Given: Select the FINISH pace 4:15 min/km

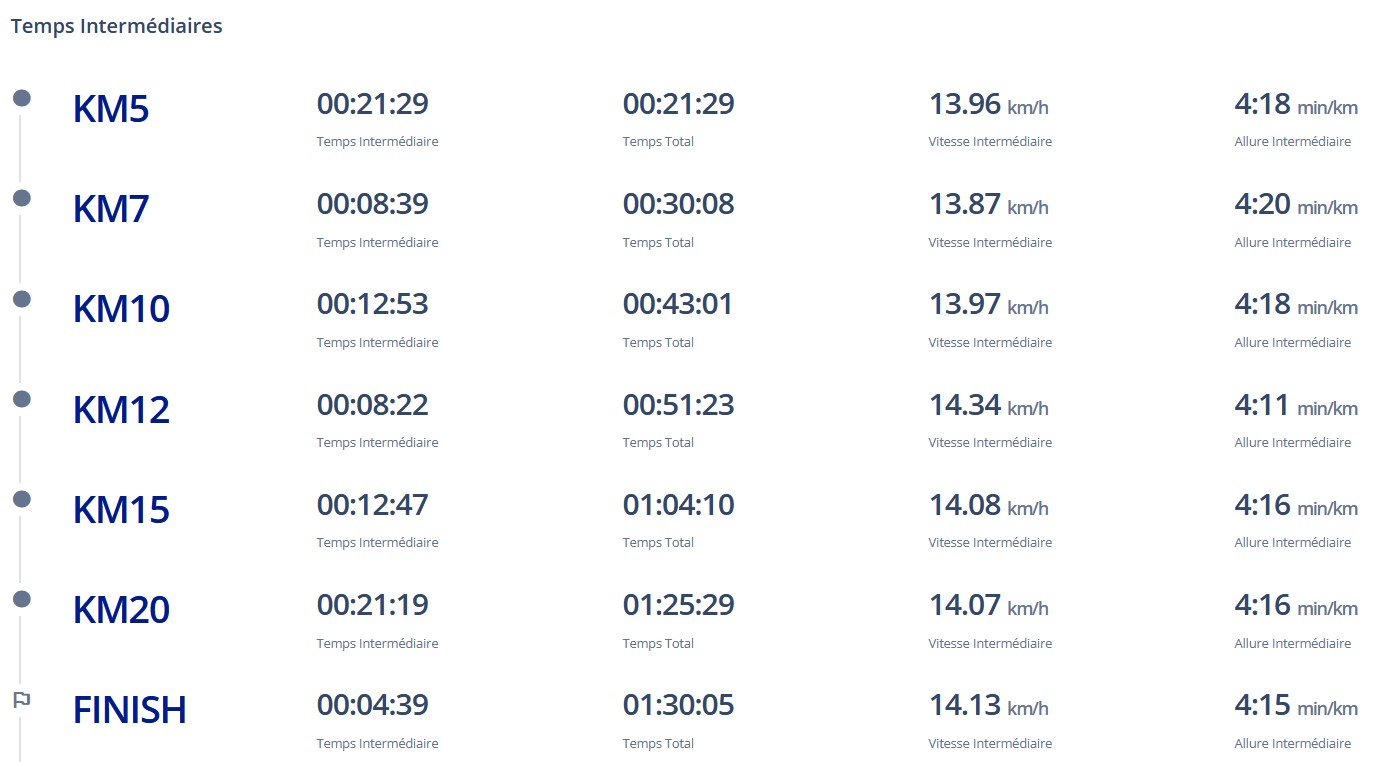Looking at the screenshot, I should point(1296,705).
